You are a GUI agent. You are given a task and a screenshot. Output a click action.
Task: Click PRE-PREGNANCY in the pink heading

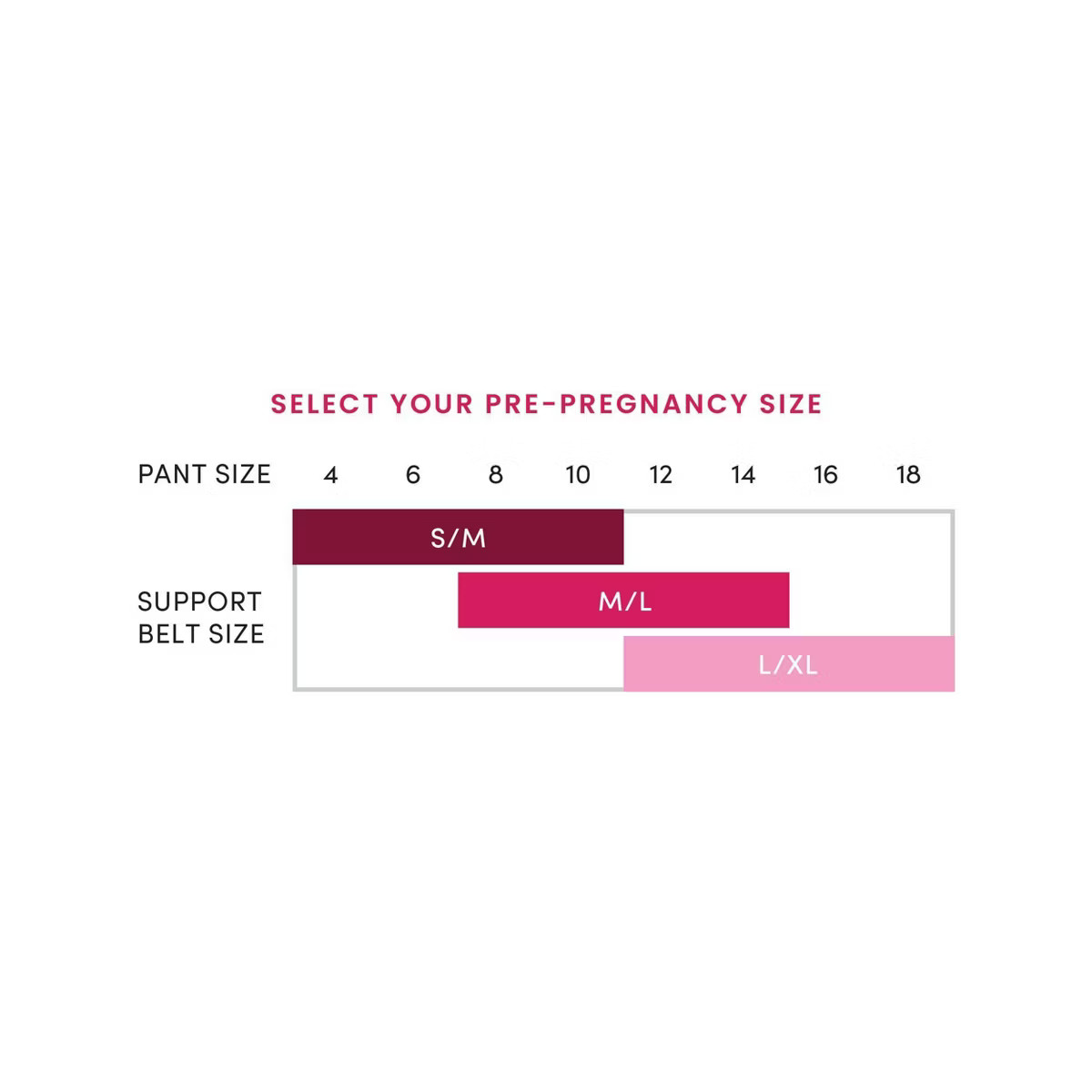[615, 404]
